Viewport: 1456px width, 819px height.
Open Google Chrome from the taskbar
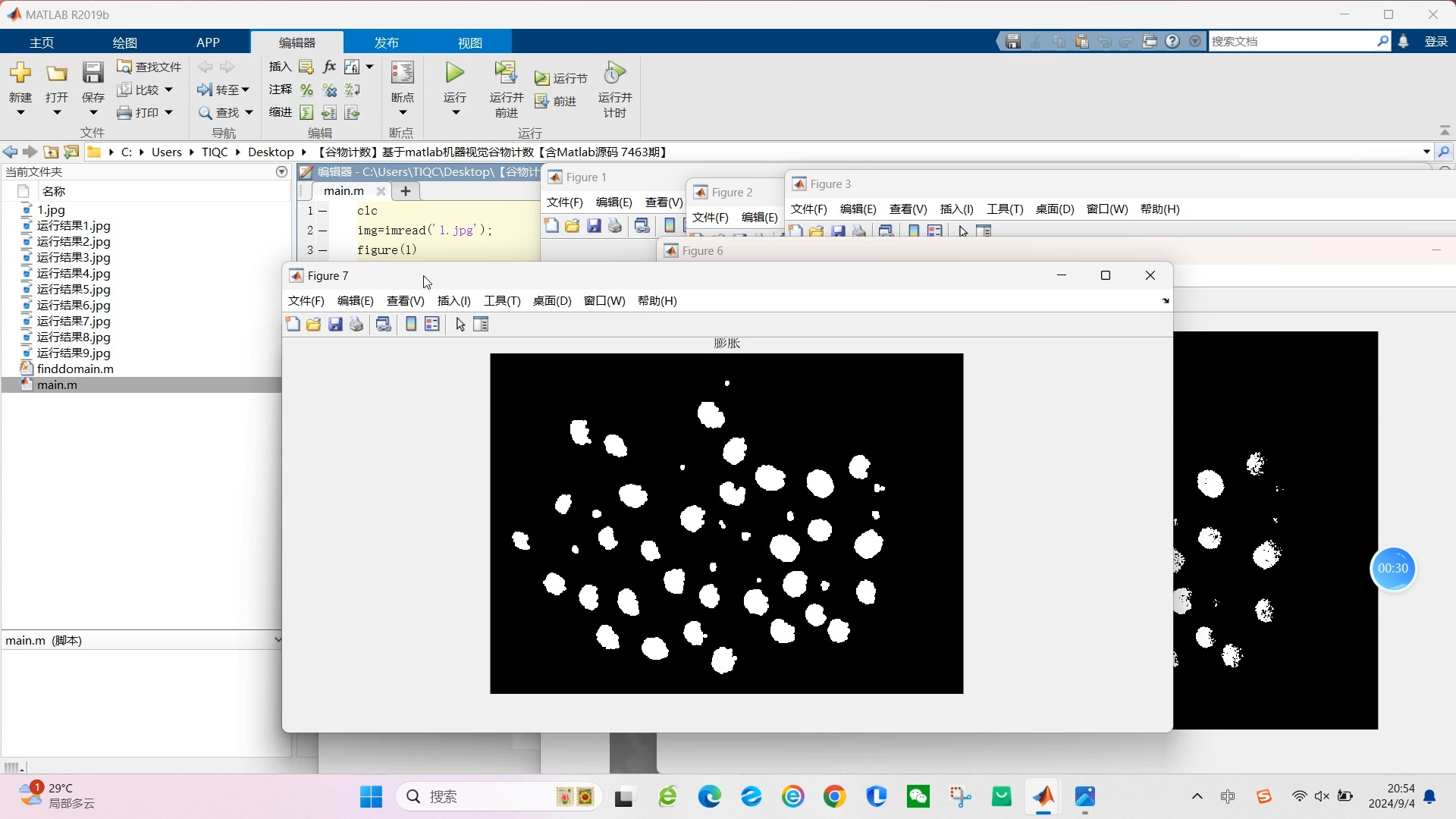click(x=834, y=797)
